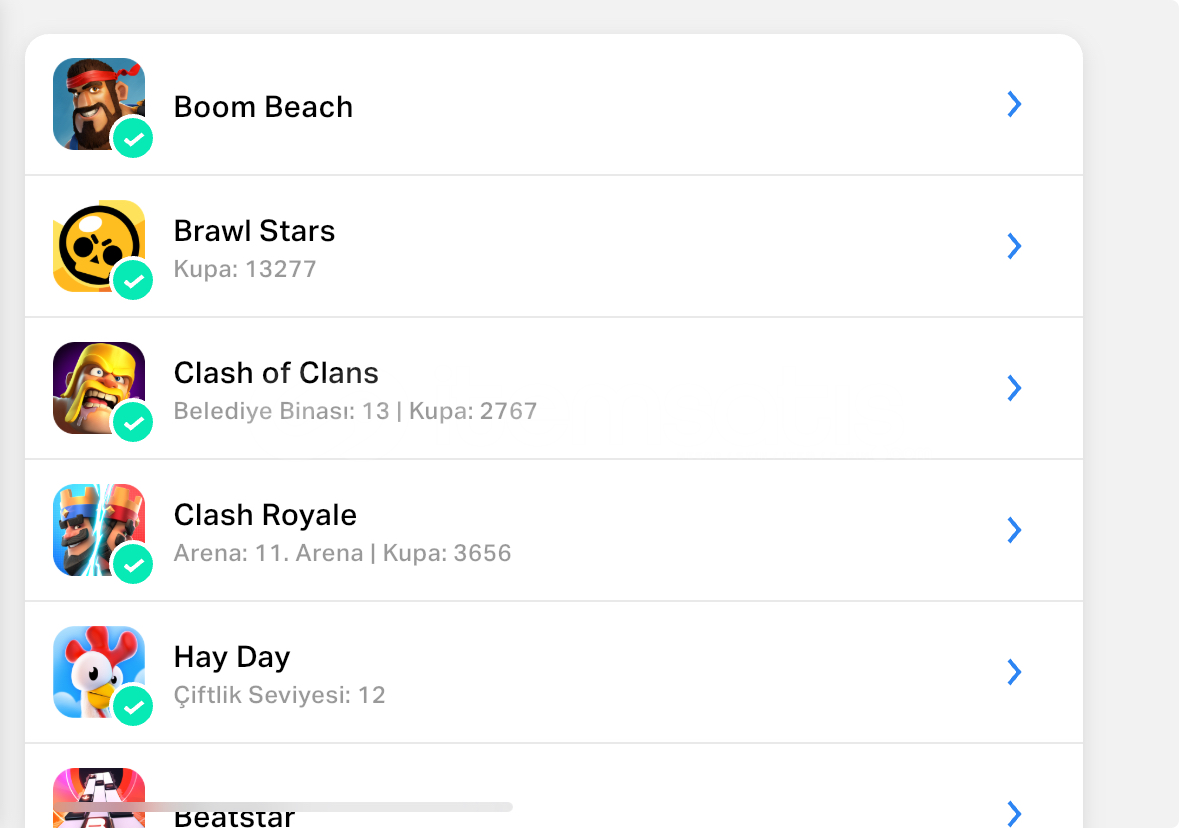Open the Beatstar app icon
Image resolution: width=1179 pixels, height=828 pixels.
pyautogui.click(x=99, y=798)
